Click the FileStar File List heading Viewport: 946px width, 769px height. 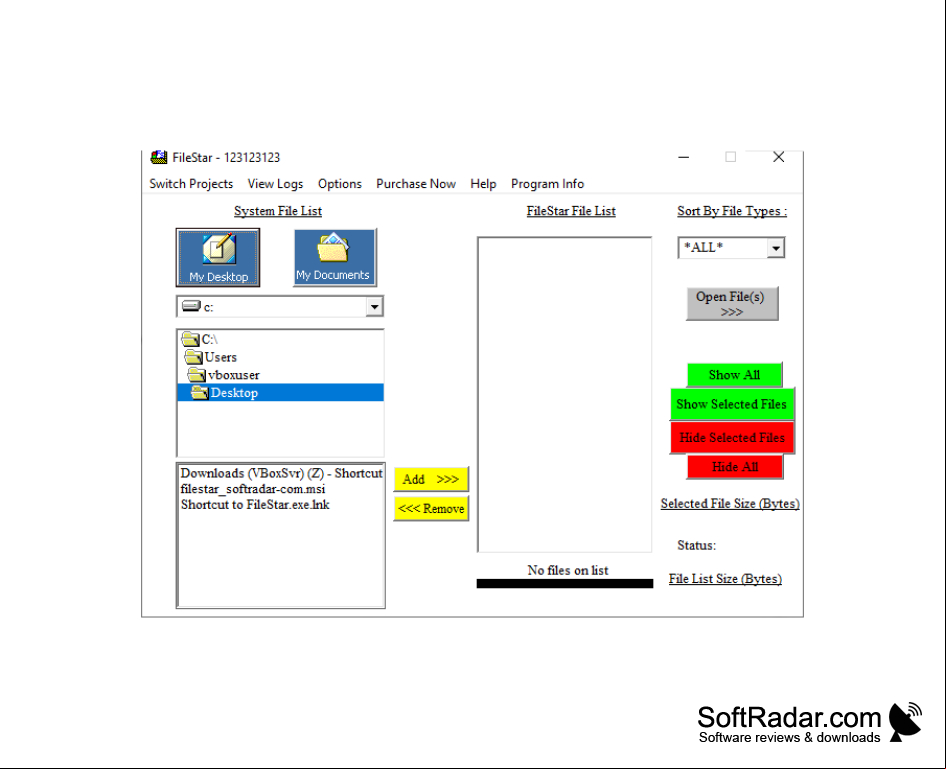tap(571, 210)
